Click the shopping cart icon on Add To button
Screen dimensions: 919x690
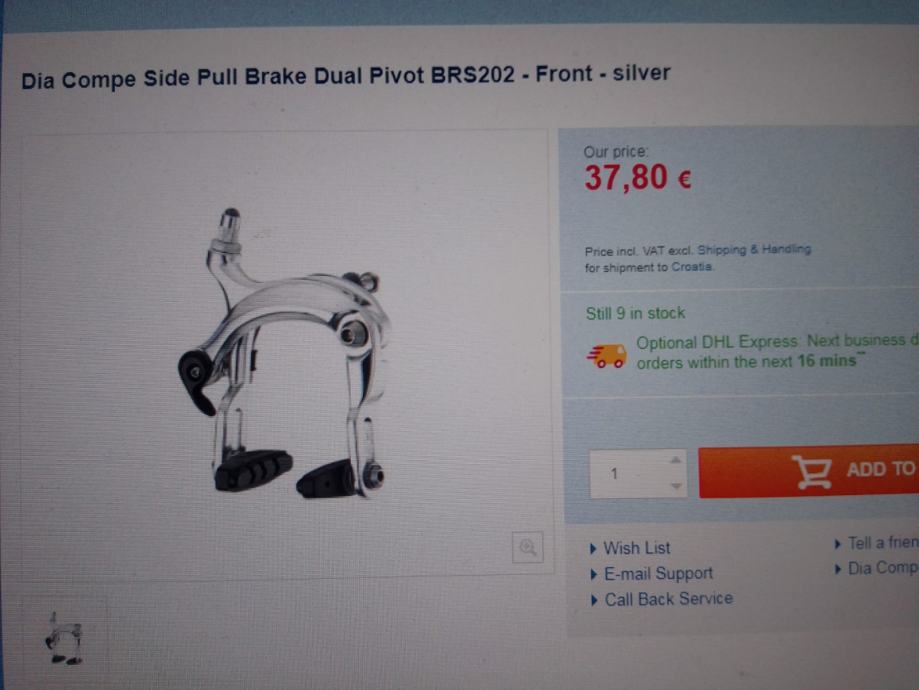812,472
